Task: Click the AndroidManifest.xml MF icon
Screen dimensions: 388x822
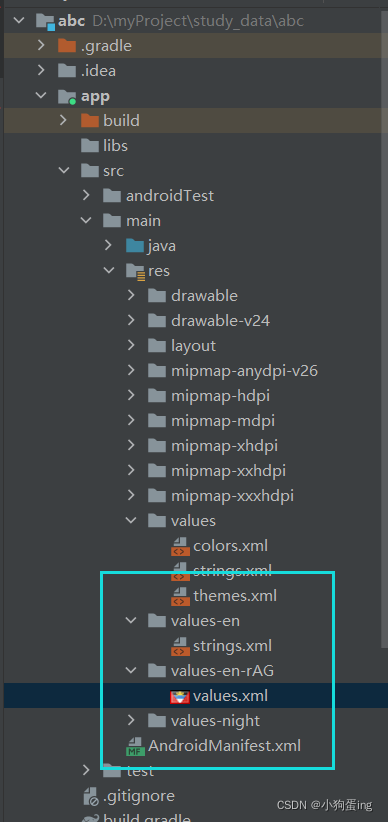Action: (x=135, y=746)
